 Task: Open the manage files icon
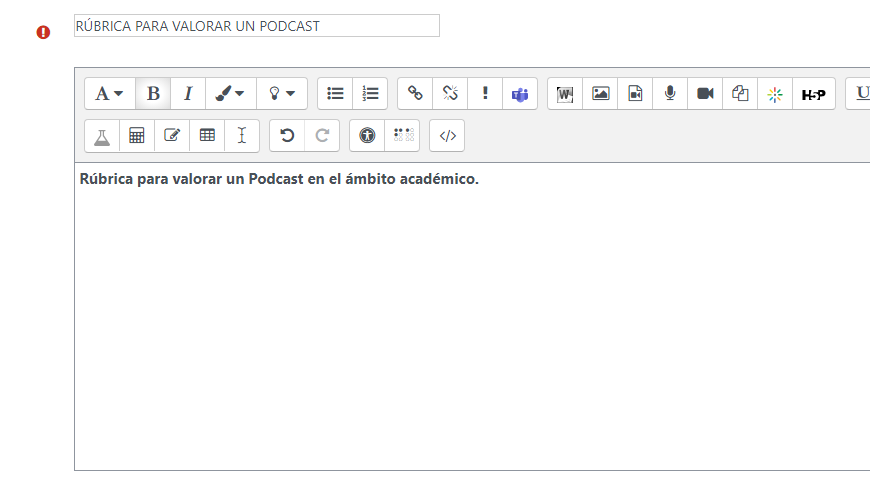(x=740, y=94)
